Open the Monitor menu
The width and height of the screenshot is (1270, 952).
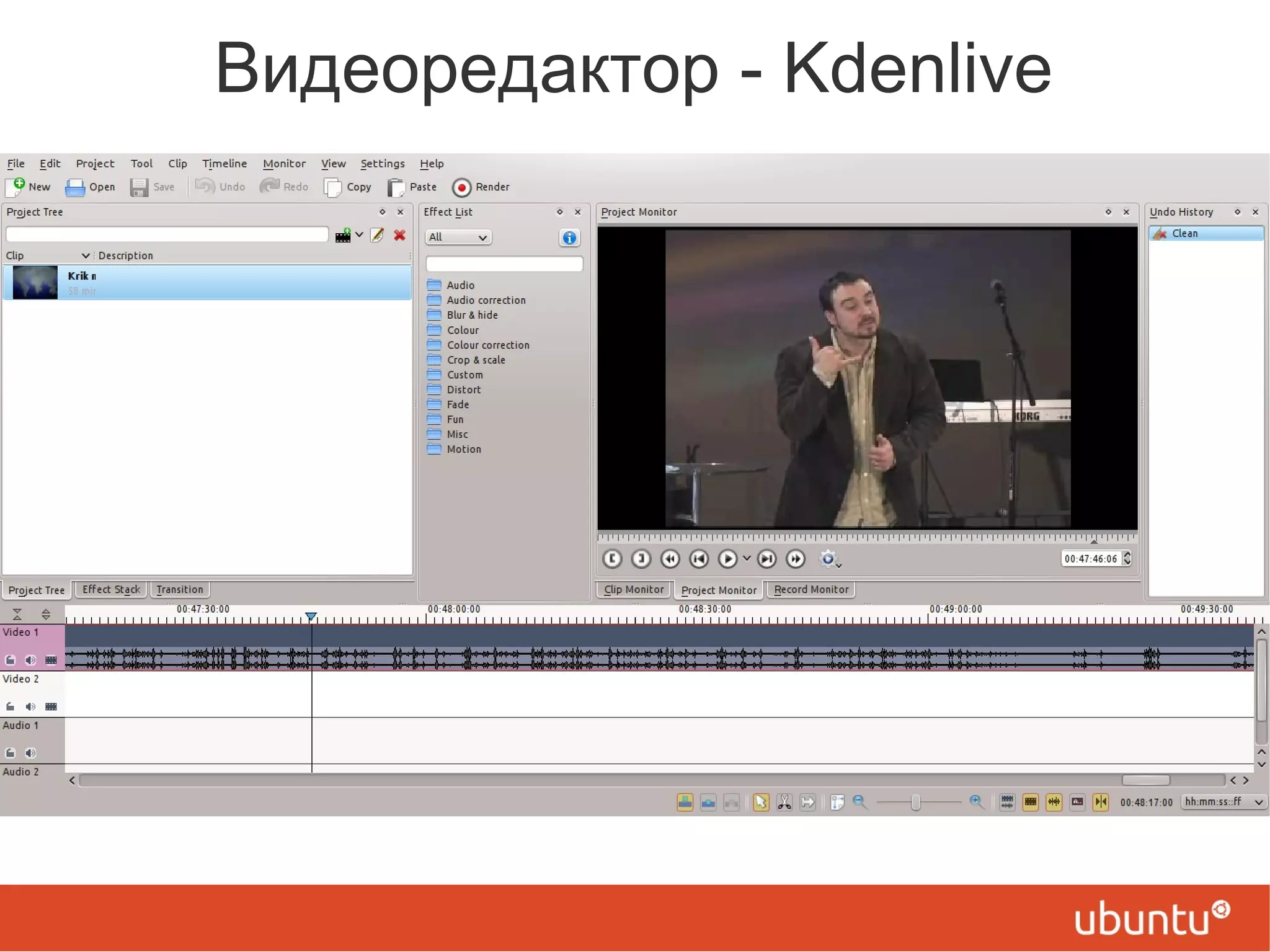[x=284, y=164]
